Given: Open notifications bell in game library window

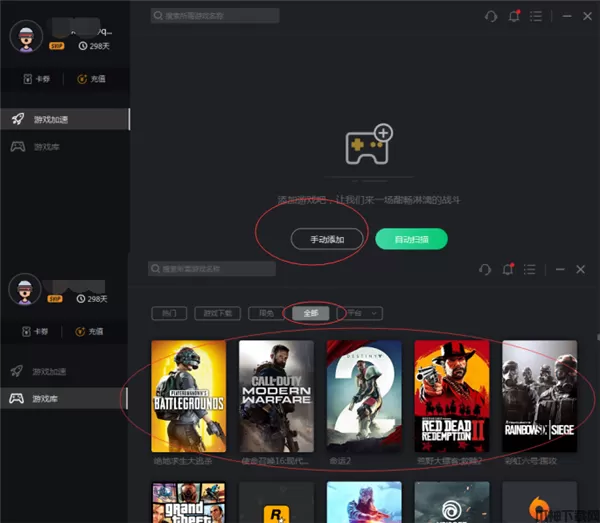Looking at the screenshot, I should 508,269.
